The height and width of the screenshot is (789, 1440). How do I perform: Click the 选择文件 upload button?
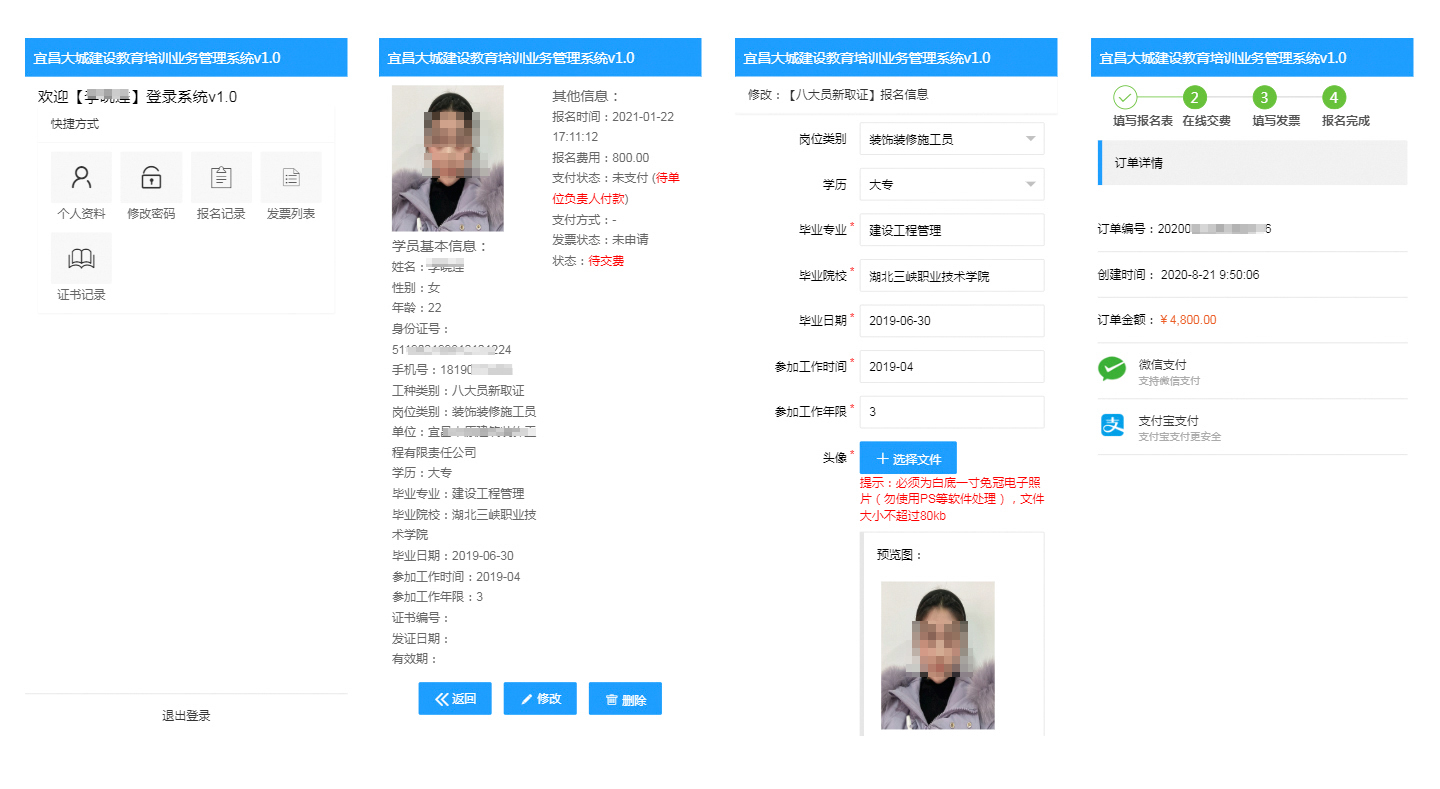(x=908, y=458)
